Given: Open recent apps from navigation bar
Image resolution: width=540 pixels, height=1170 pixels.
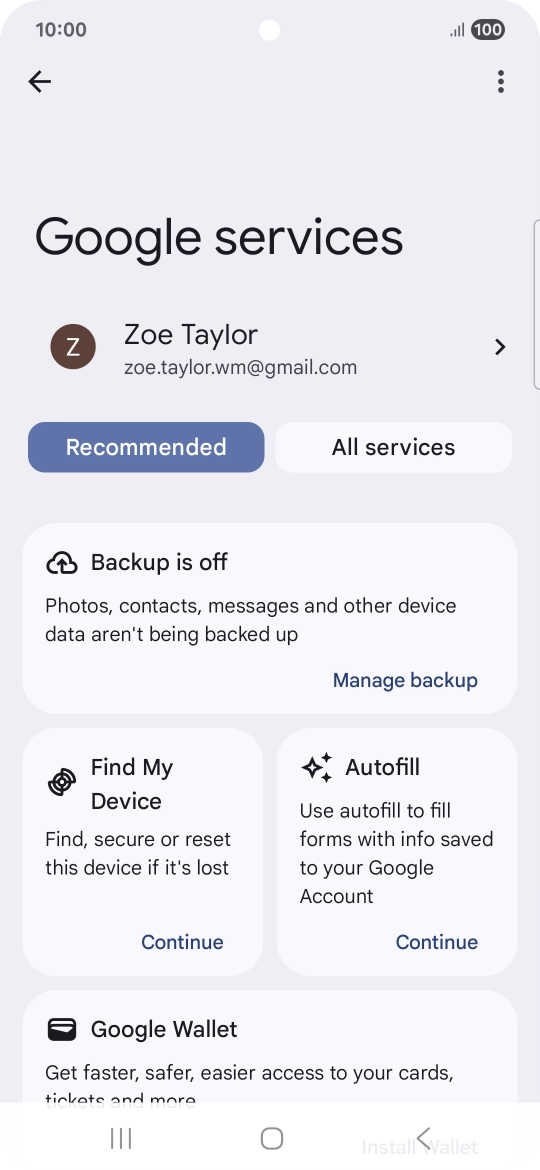Looking at the screenshot, I should coord(121,1138).
